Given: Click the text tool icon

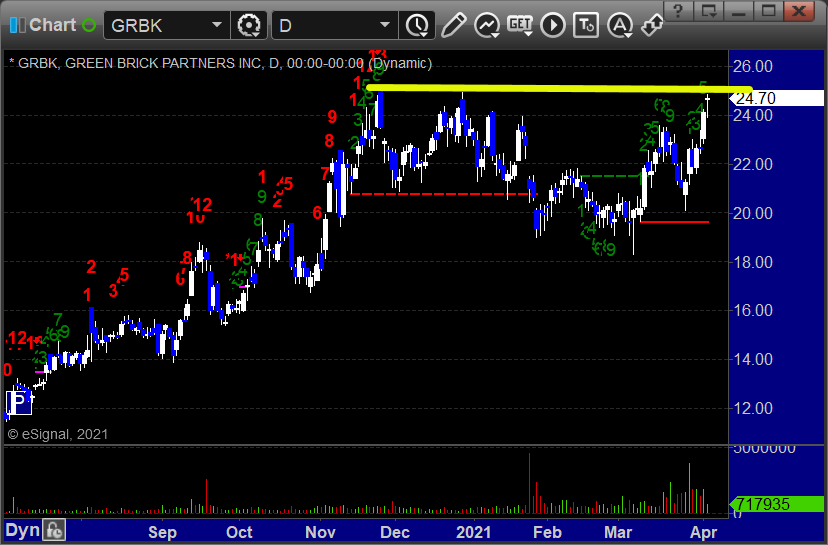Looking at the screenshot, I should pyautogui.click(x=586, y=25).
